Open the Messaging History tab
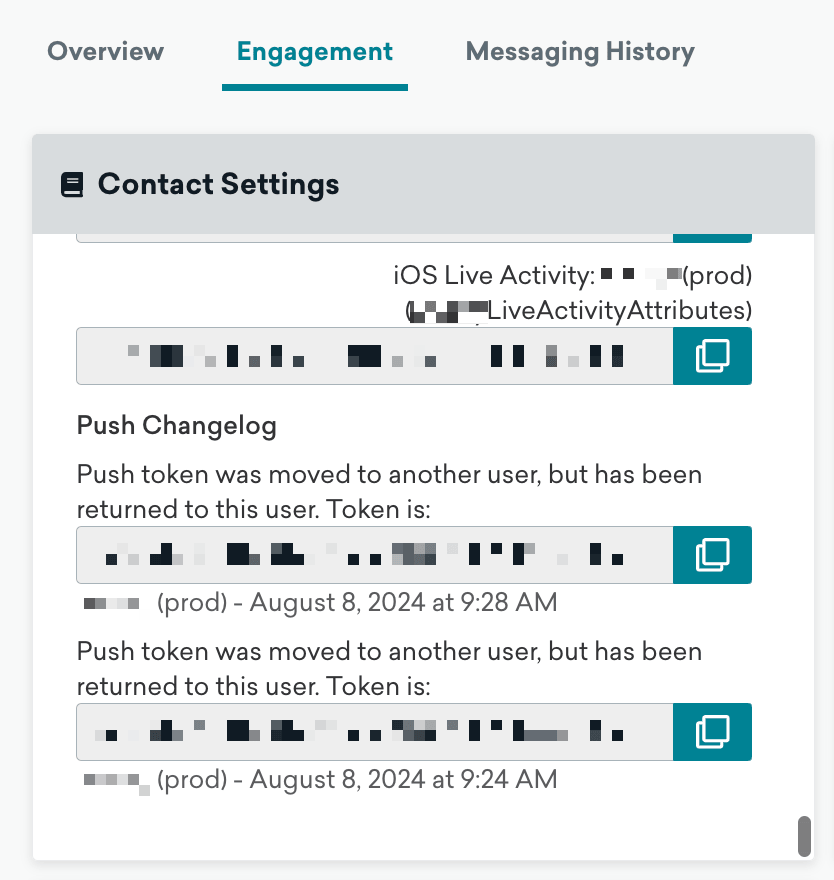834x880 pixels. click(x=580, y=52)
